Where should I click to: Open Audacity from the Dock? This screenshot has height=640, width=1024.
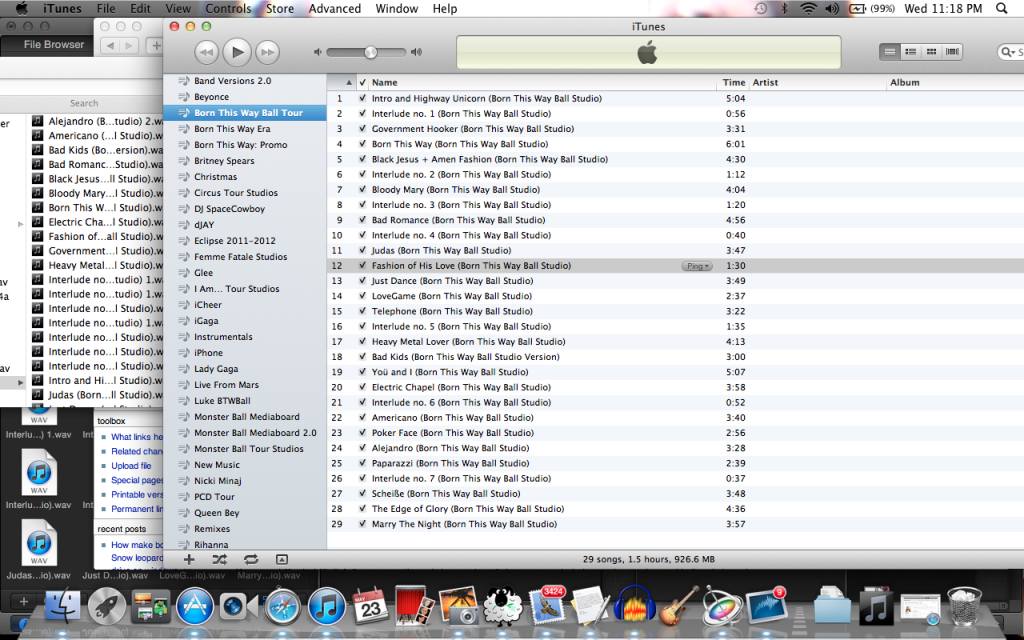(x=634, y=605)
